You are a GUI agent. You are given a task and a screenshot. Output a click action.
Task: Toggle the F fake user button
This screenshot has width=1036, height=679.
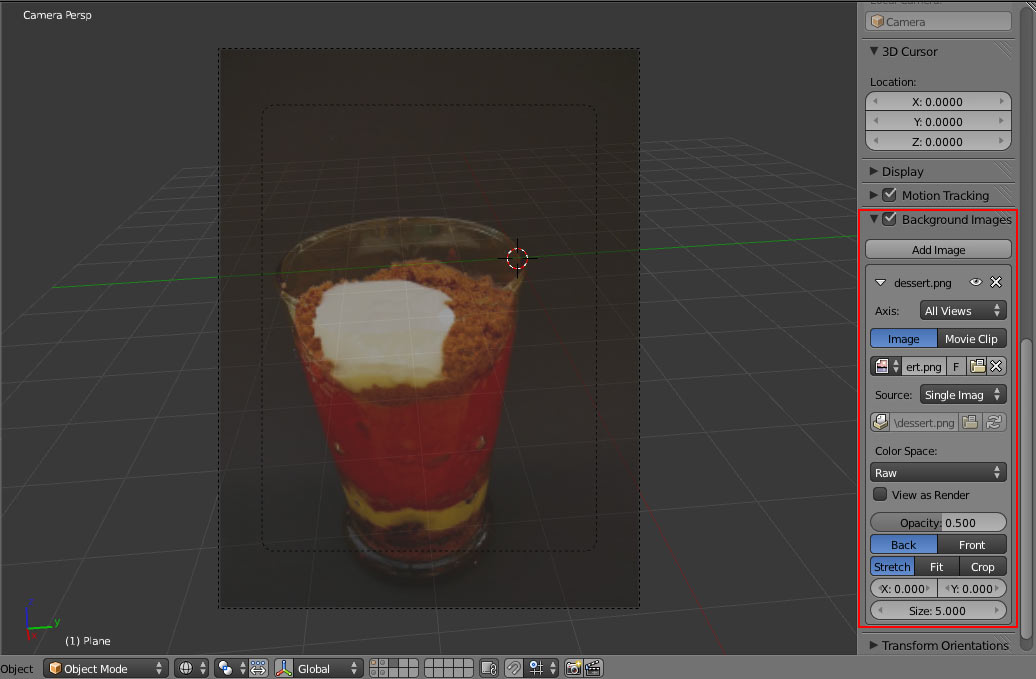coord(955,367)
